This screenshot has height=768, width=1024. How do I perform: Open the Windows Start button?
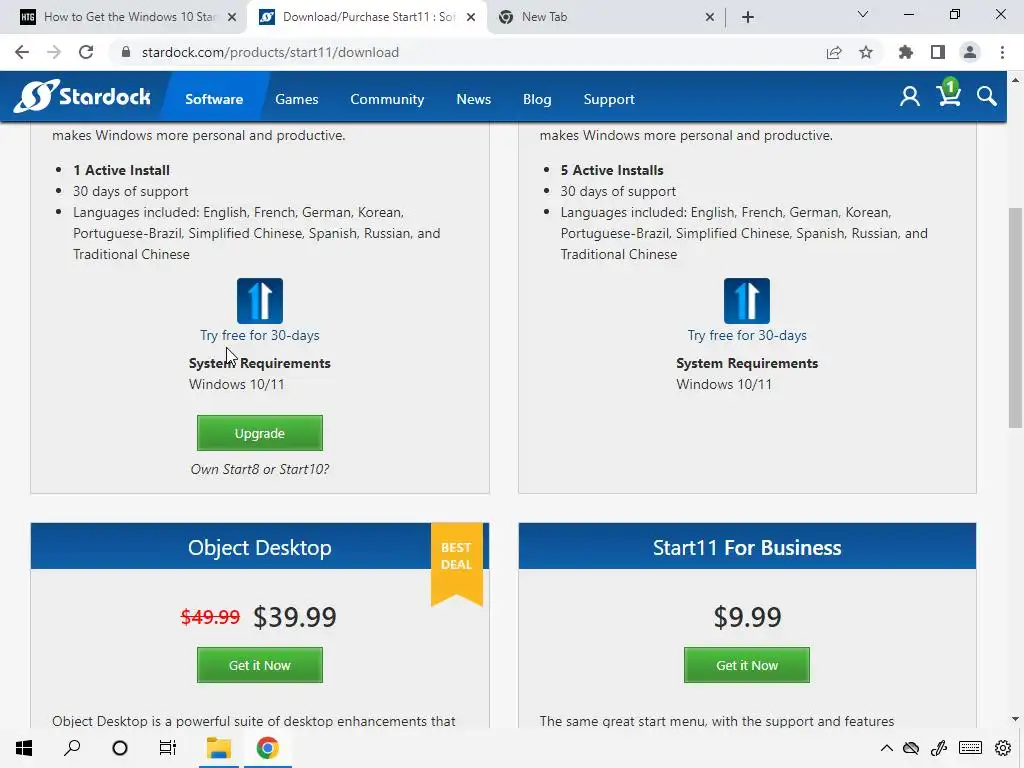pyautogui.click(x=24, y=748)
